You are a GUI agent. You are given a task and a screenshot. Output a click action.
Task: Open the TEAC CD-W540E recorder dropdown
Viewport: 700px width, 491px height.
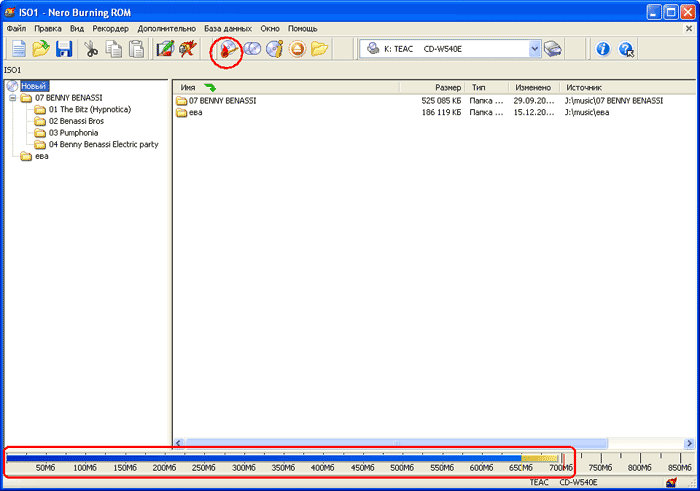pos(534,48)
